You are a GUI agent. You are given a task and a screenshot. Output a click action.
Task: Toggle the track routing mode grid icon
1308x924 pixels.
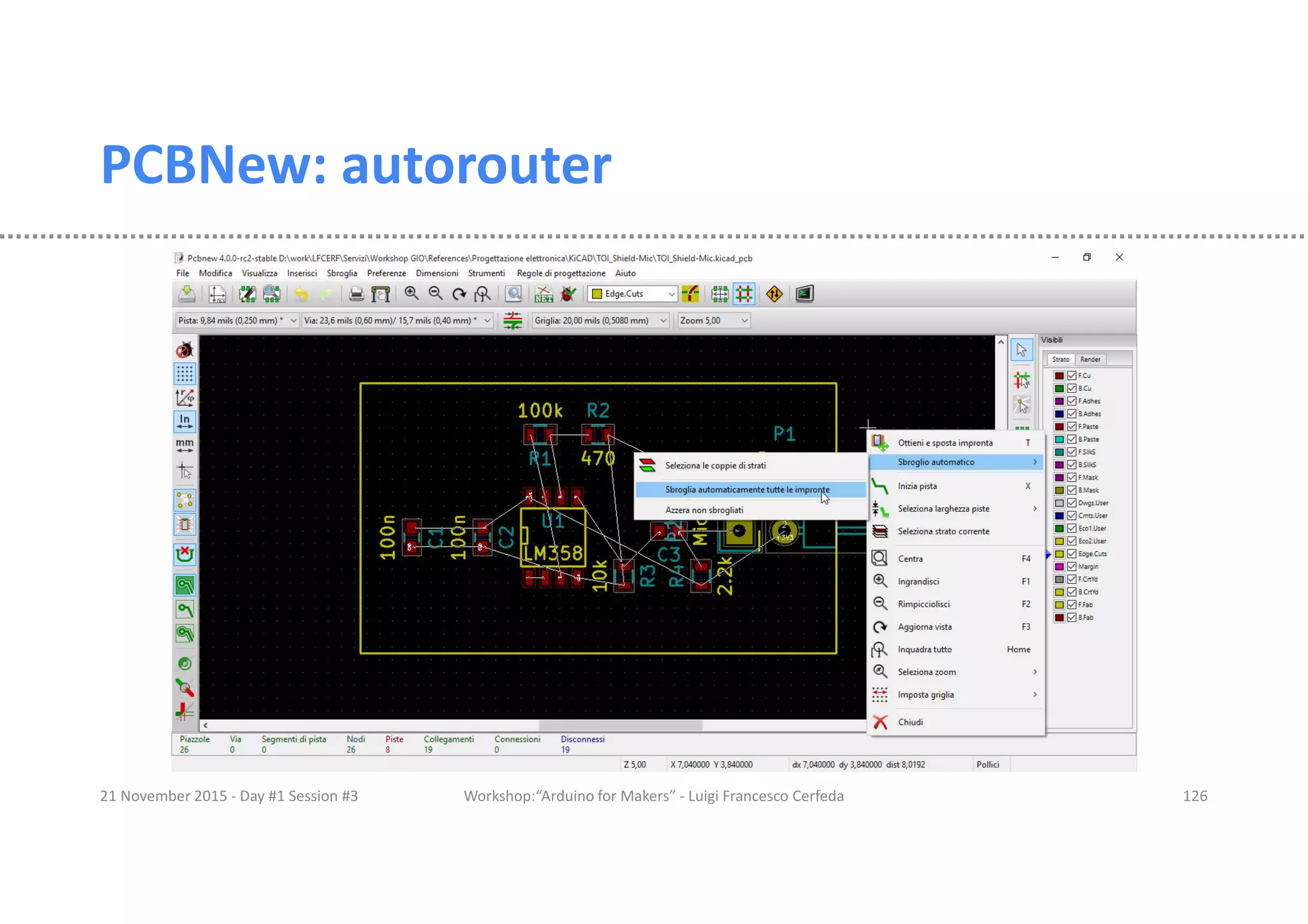pos(744,294)
